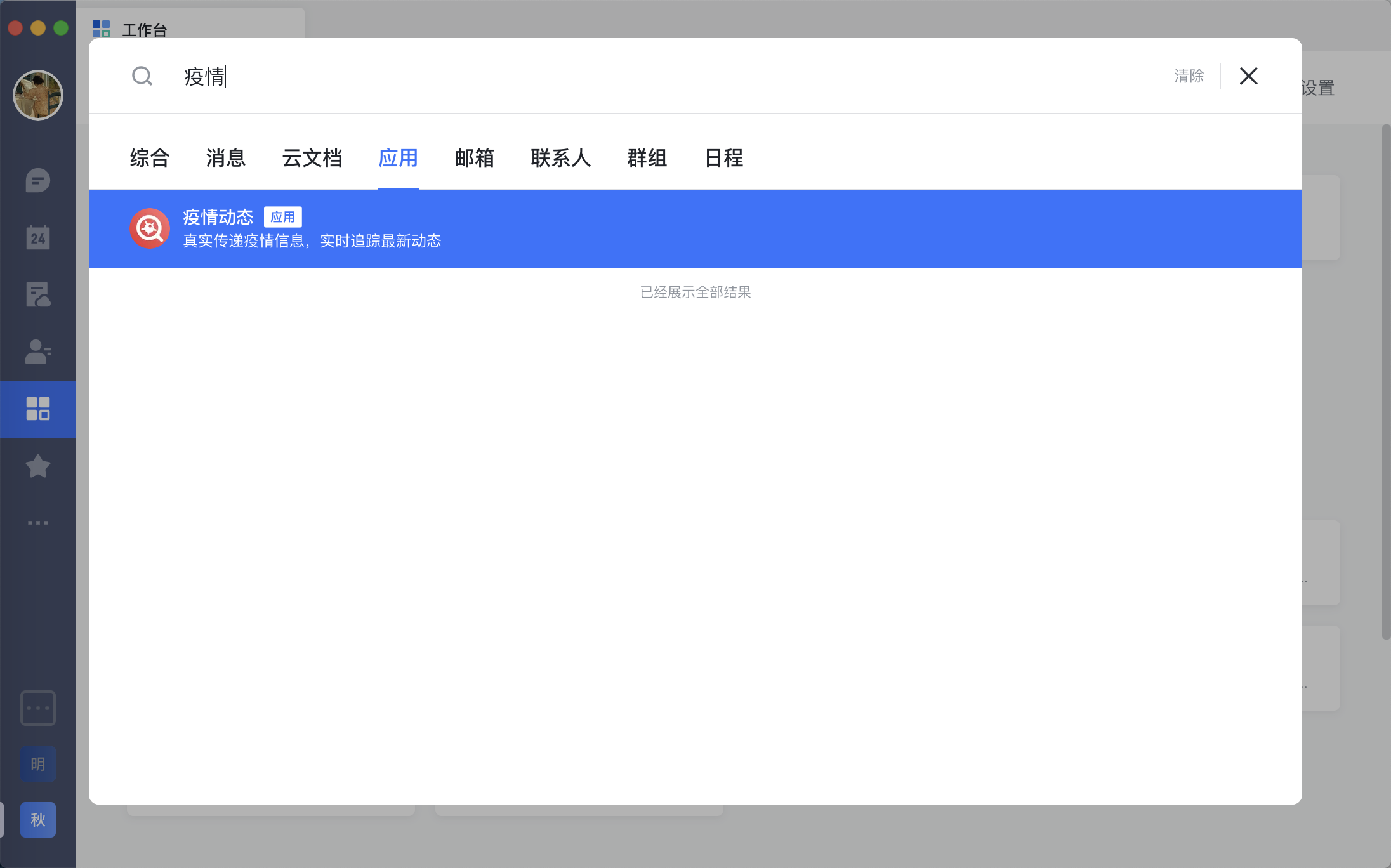Open the cloud docs sidebar icon

click(x=38, y=295)
